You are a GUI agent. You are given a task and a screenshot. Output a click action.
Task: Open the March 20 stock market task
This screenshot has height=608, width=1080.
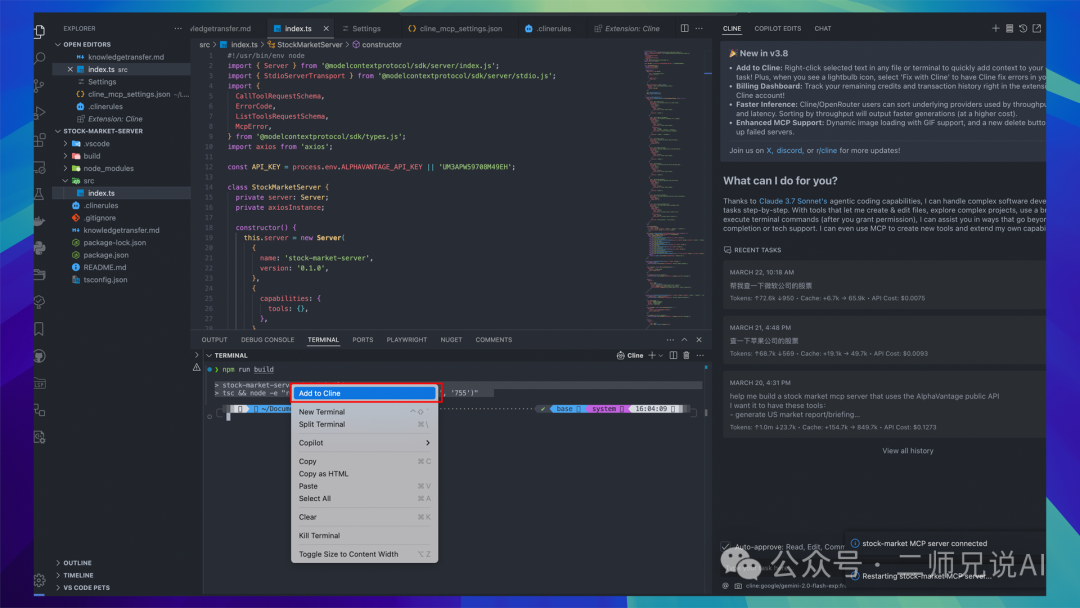[884, 406]
